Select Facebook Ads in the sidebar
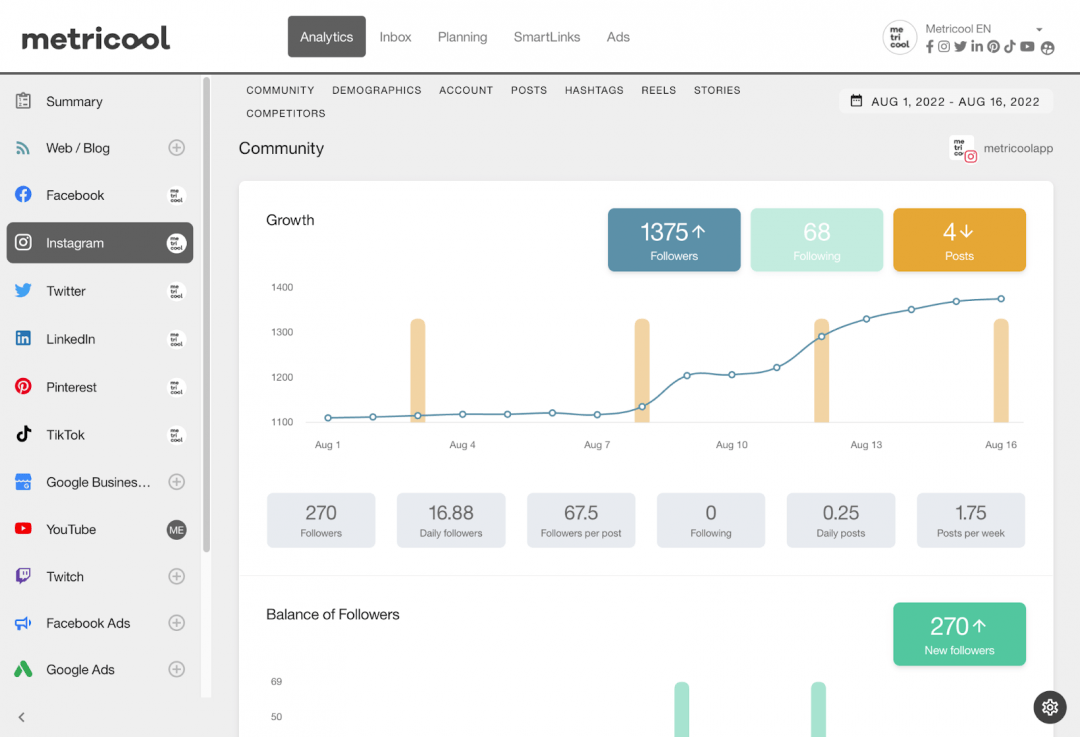1080x737 pixels. click(x=88, y=623)
